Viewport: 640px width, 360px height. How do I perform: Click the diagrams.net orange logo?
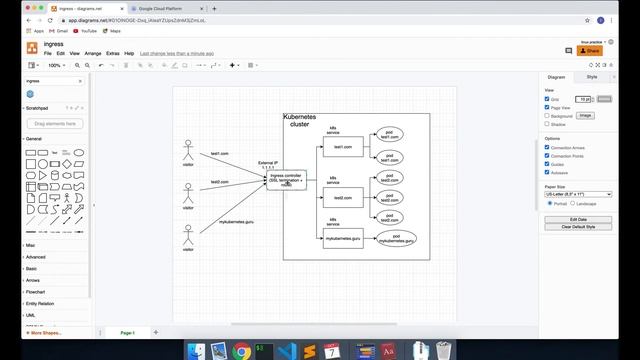pyautogui.click(x=32, y=48)
